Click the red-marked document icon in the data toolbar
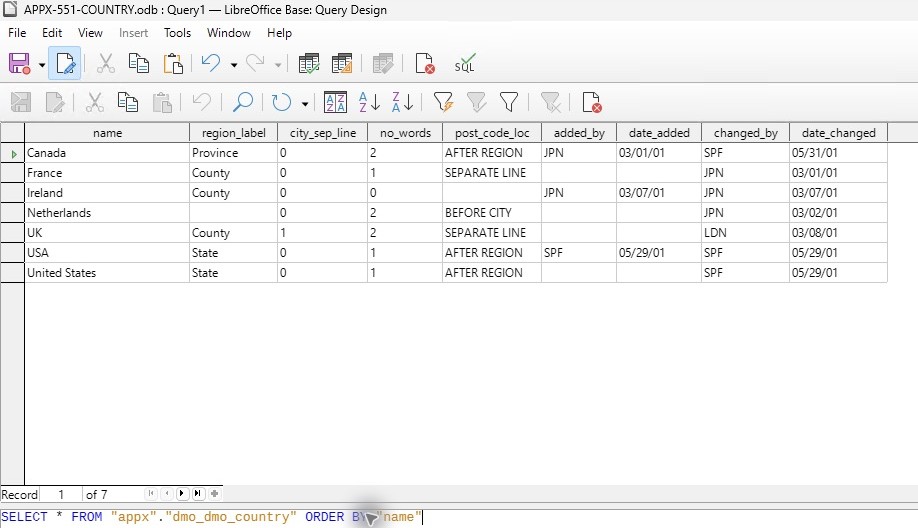Viewport: 918px width, 528px height. click(592, 102)
